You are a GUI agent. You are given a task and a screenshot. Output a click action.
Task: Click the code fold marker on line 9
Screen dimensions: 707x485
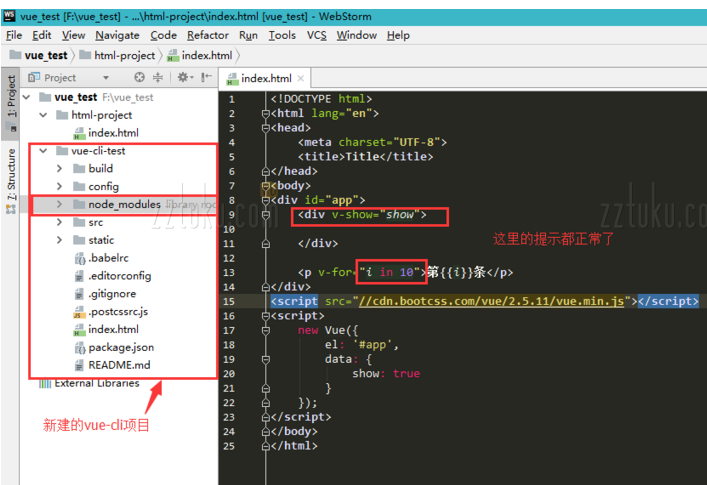pos(265,215)
